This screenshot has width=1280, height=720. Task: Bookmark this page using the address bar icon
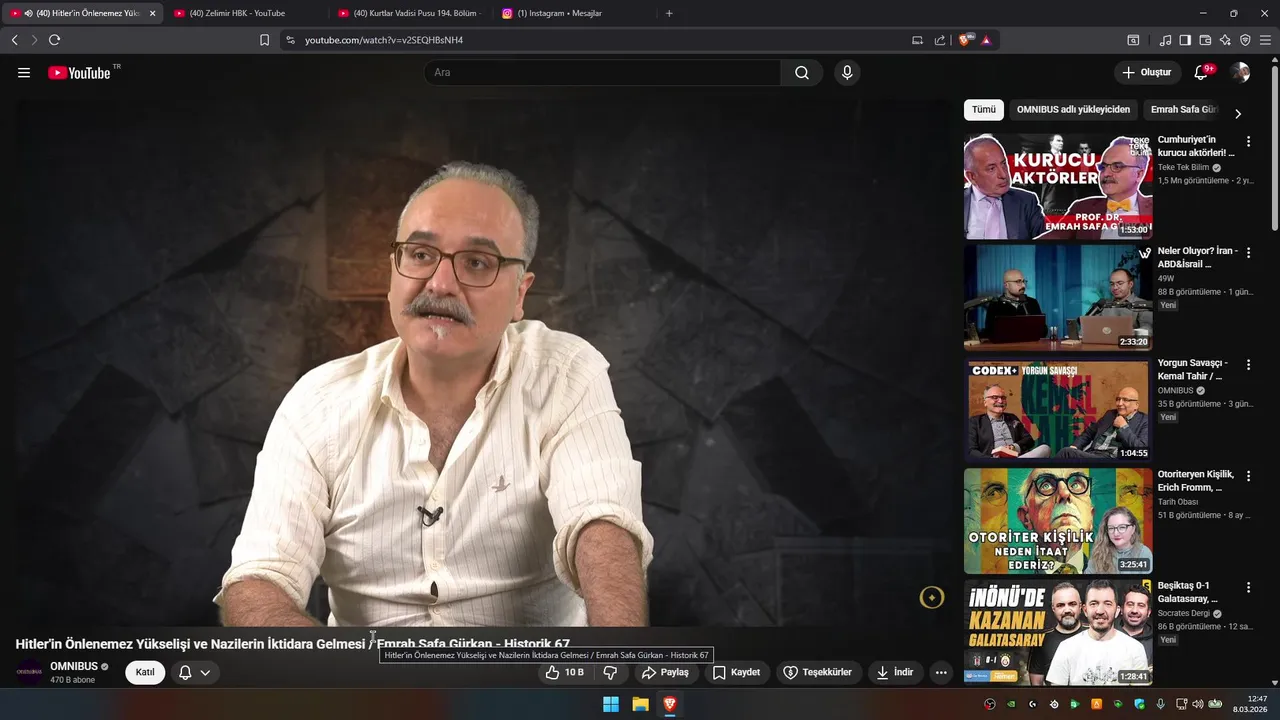[264, 40]
